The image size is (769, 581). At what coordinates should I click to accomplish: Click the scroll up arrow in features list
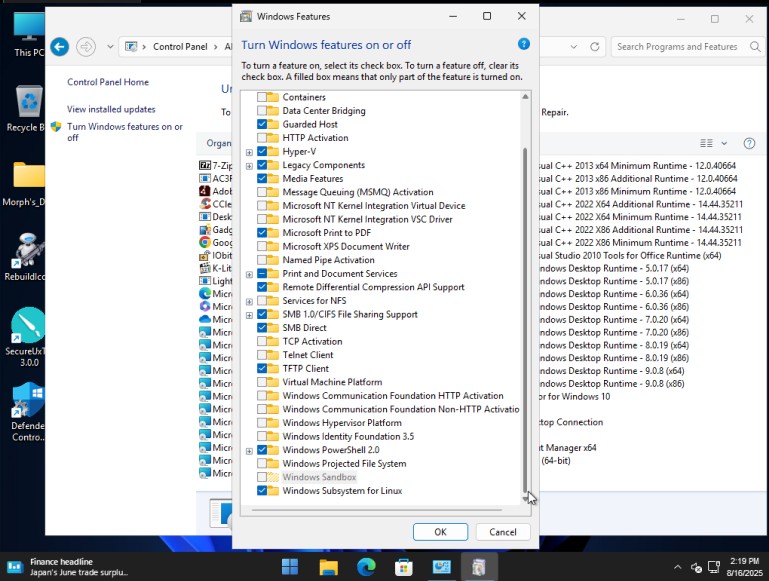point(525,97)
